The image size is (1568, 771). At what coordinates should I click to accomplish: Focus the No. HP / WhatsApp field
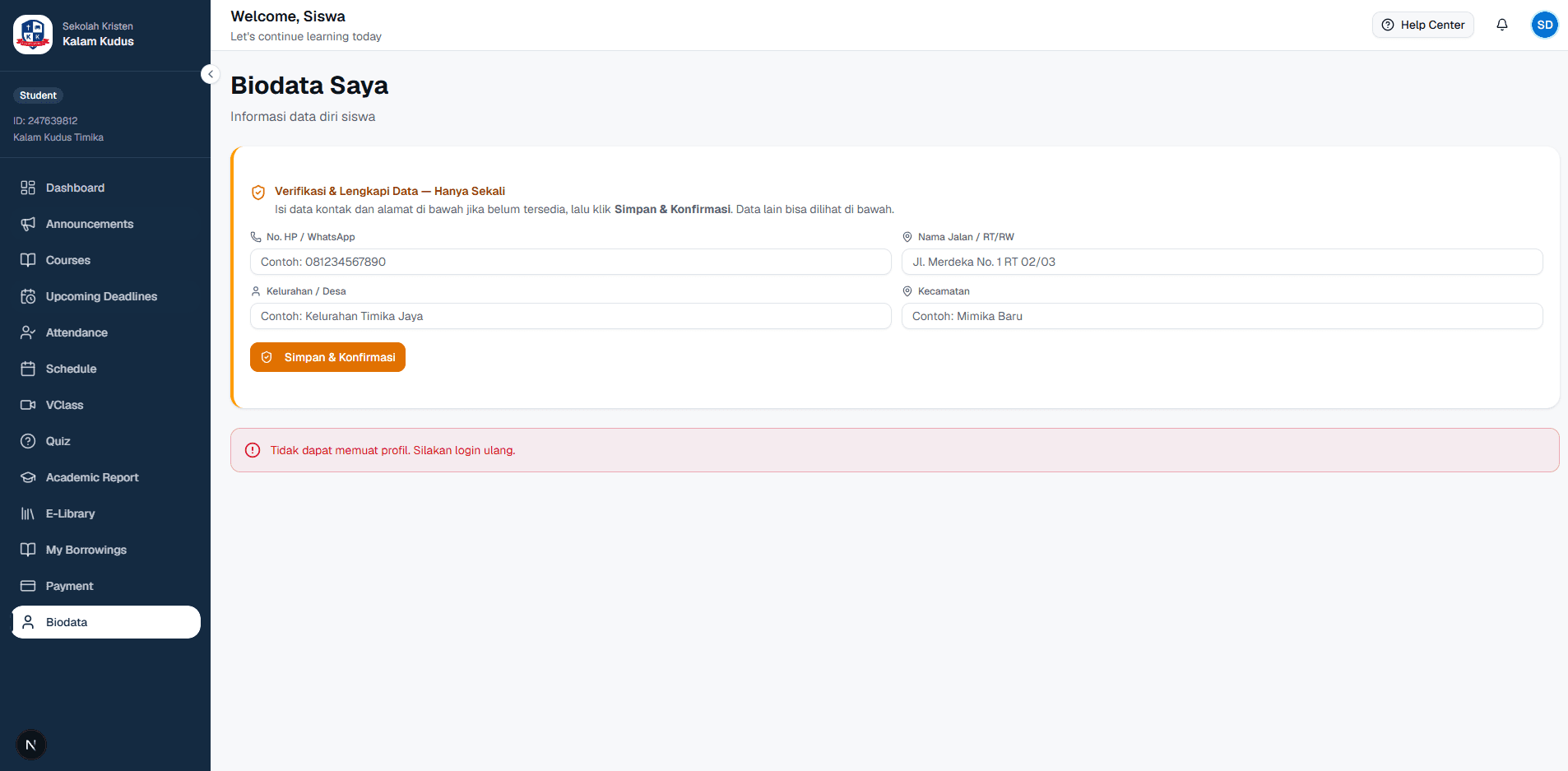pyautogui.click(x=571, y=262)
